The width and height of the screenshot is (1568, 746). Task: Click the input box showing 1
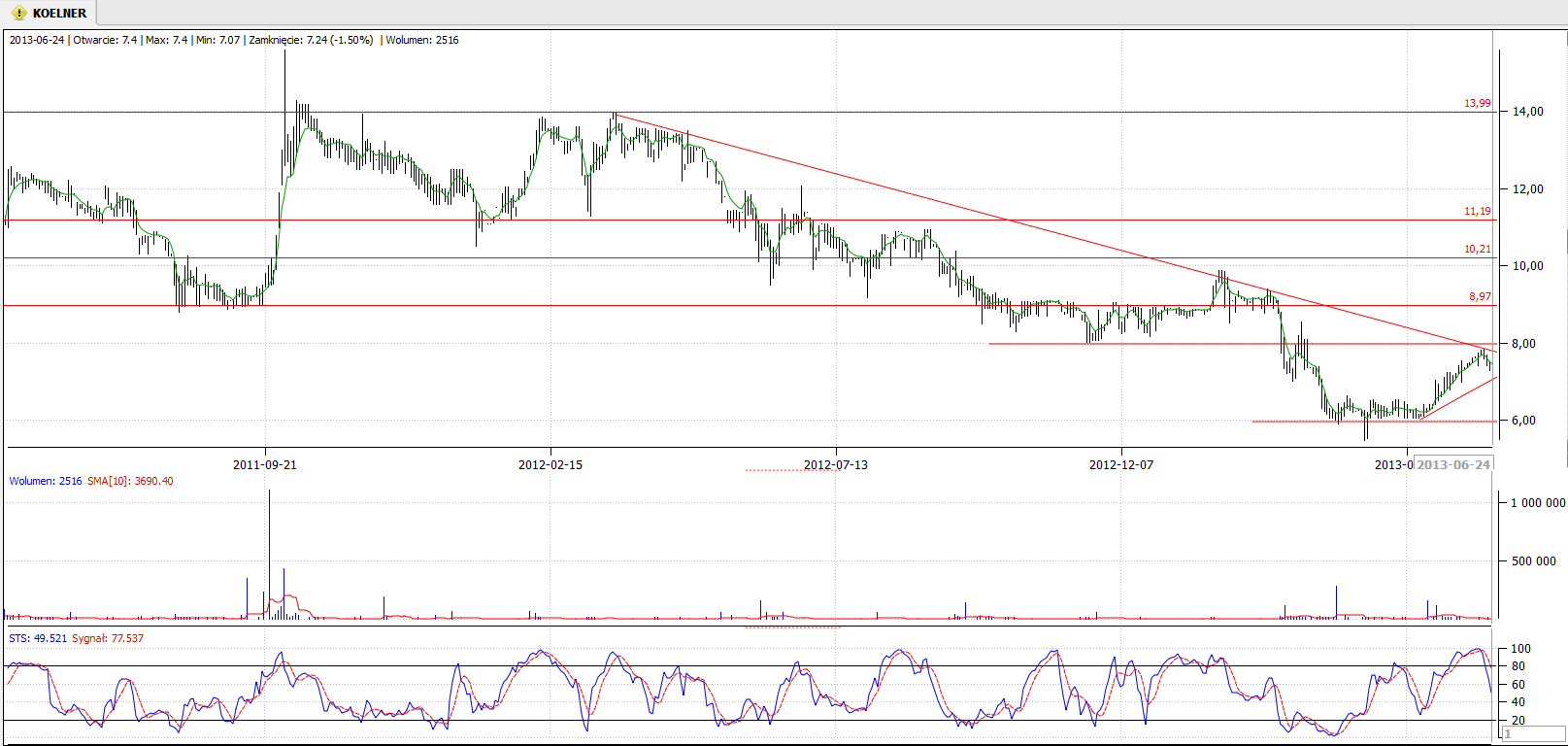coord(1533,733)
